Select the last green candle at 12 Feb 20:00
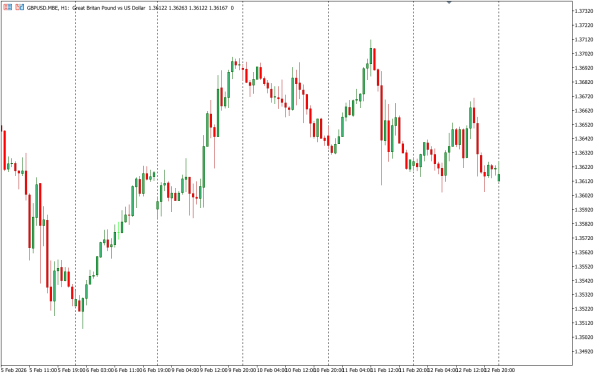 pyautogui.click(x=499, y=171)
